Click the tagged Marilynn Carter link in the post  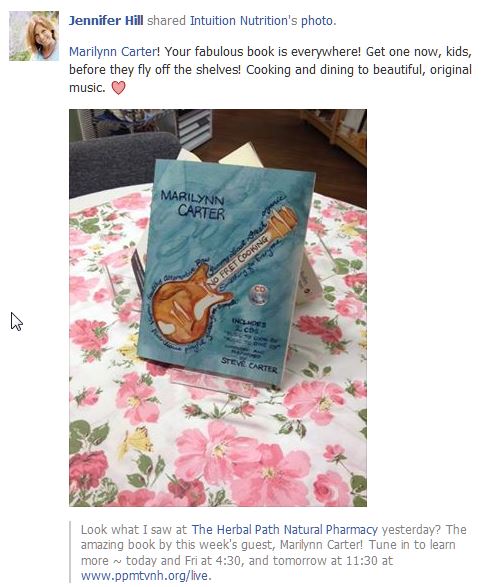tap(113, 51)
